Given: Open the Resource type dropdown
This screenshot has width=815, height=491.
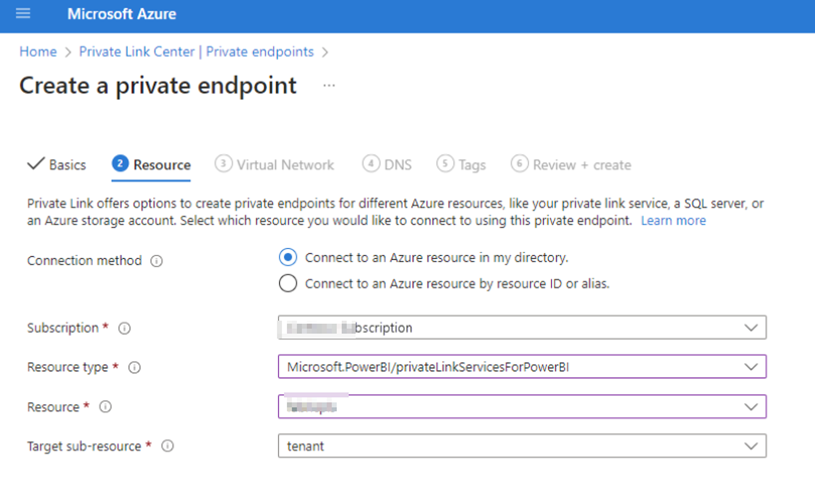Looking at the screenshot, I should coord(522,367).
